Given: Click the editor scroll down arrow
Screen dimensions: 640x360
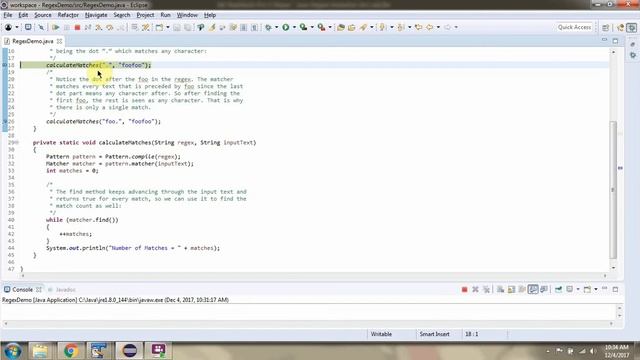Looking at the screenshot, I should (613, 268).
